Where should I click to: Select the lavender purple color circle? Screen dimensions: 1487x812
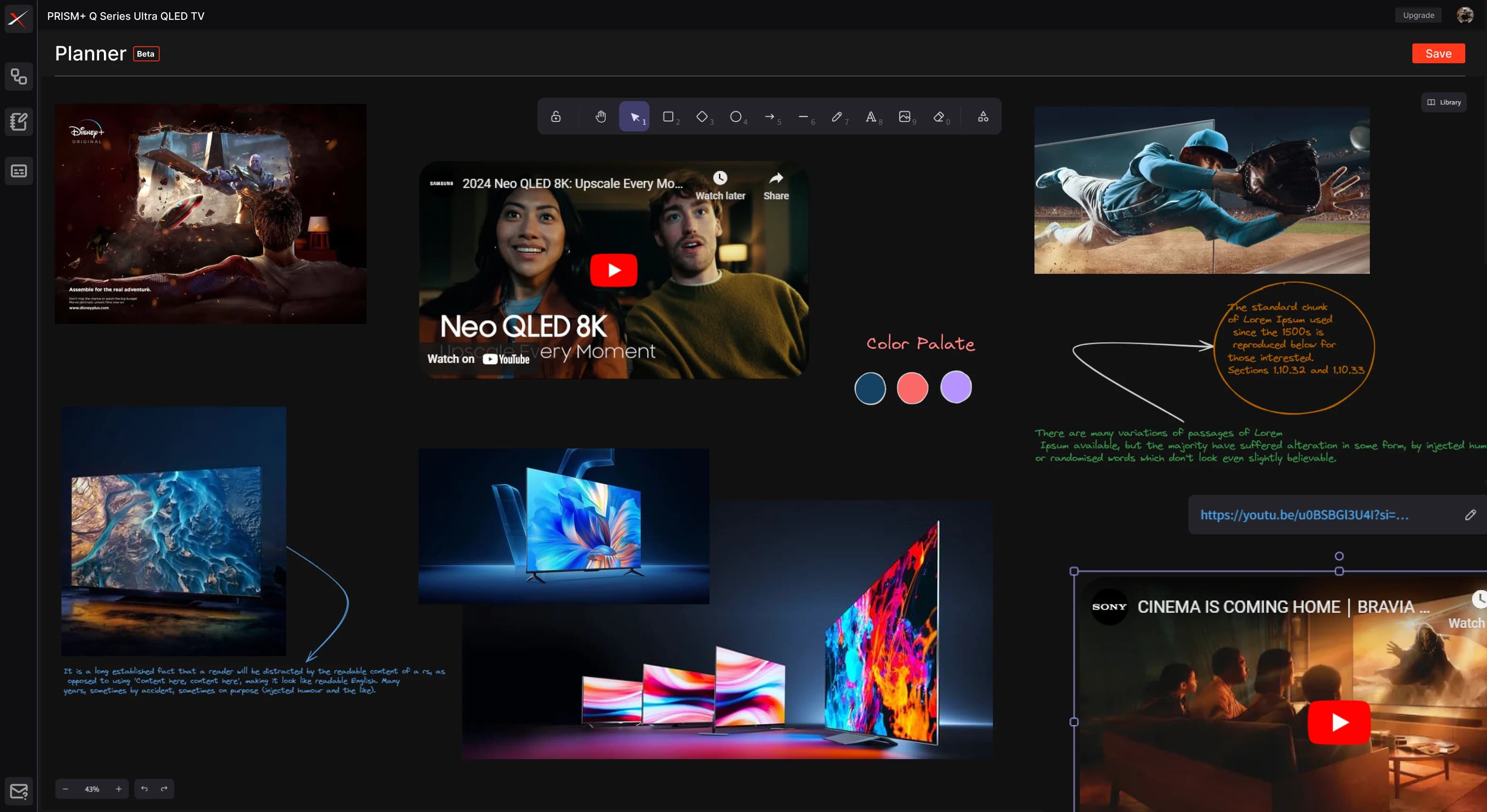click(955, 387)
